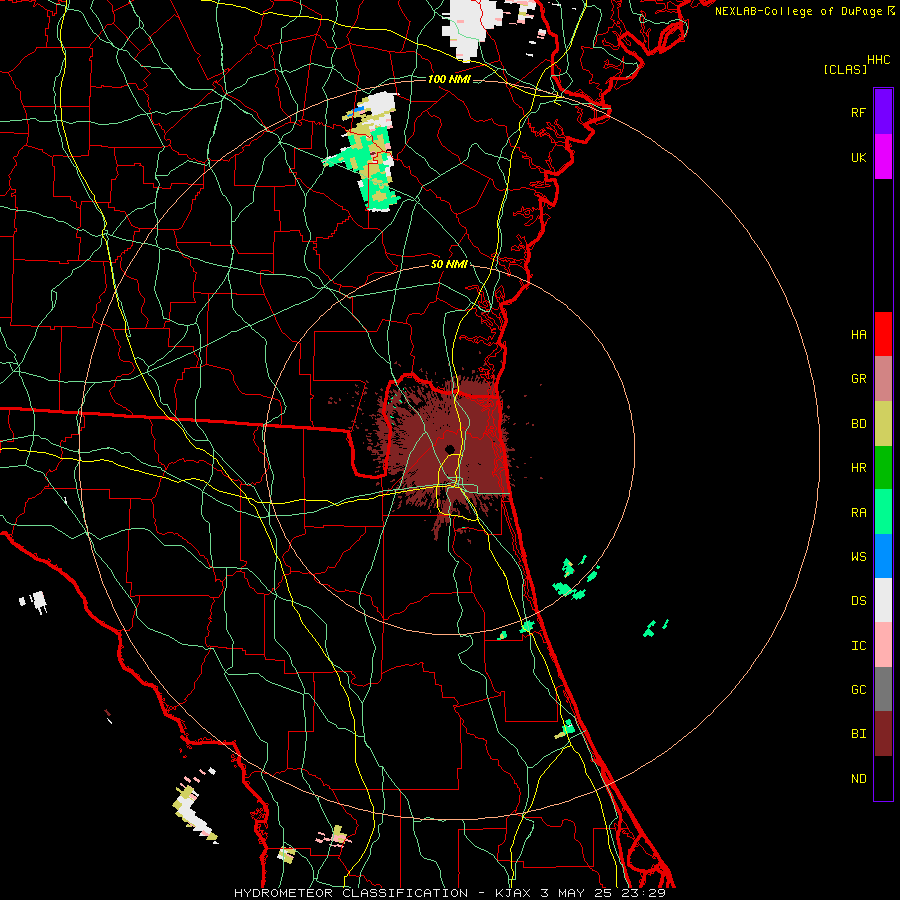Click the HHC product code text

point(878,60)
